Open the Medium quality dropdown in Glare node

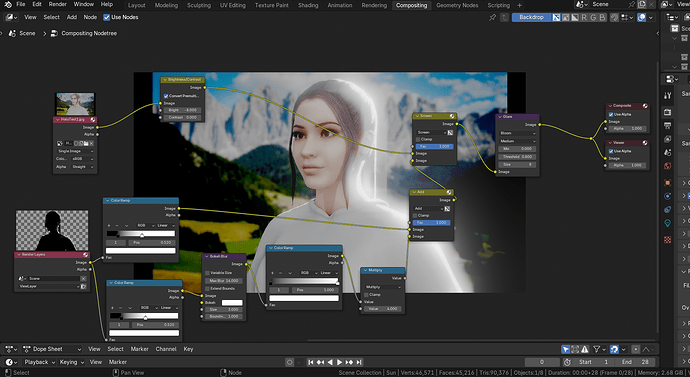coord(518,141)
